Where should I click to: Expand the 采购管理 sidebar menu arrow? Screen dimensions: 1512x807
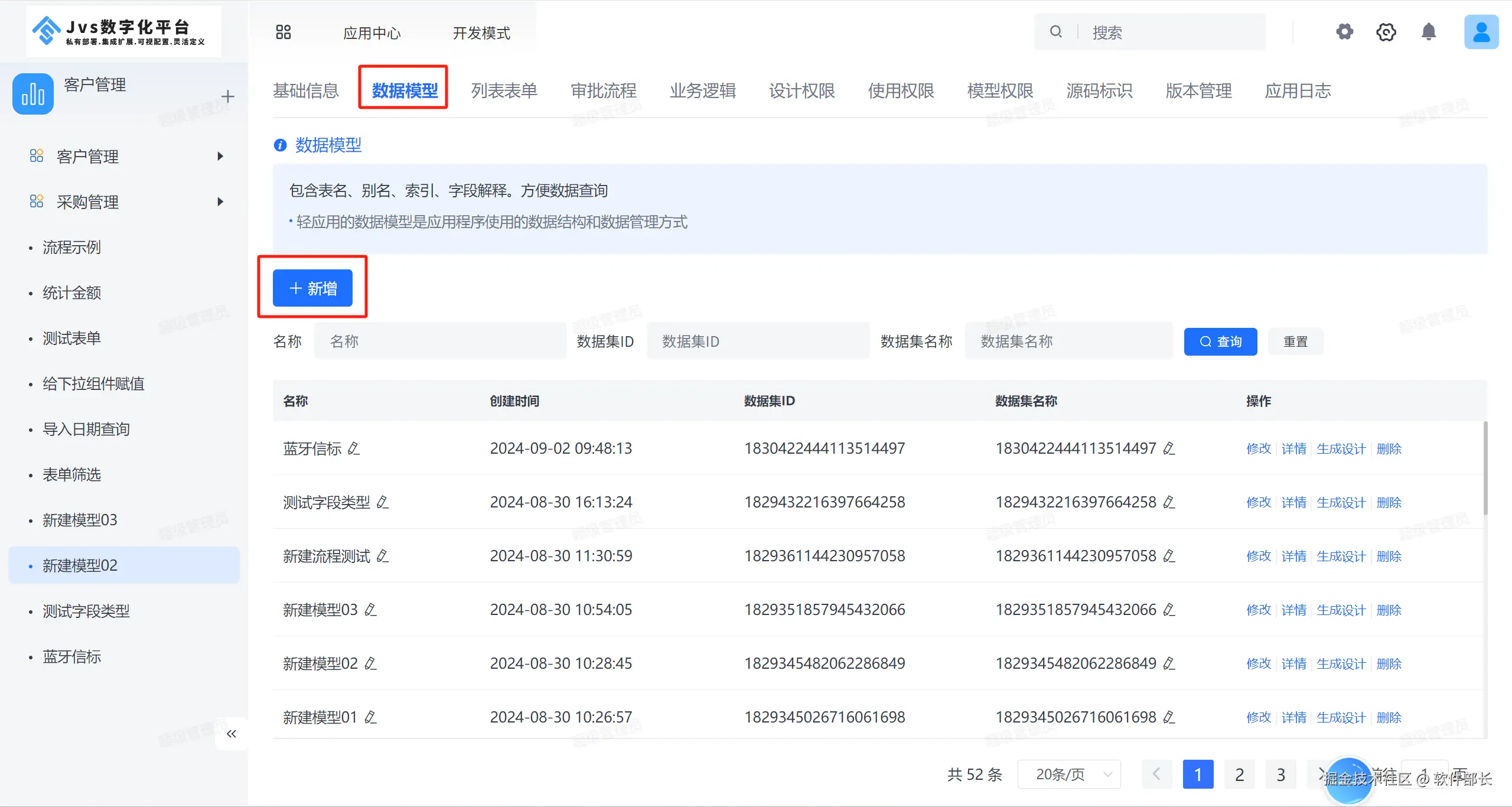[220, 202]
